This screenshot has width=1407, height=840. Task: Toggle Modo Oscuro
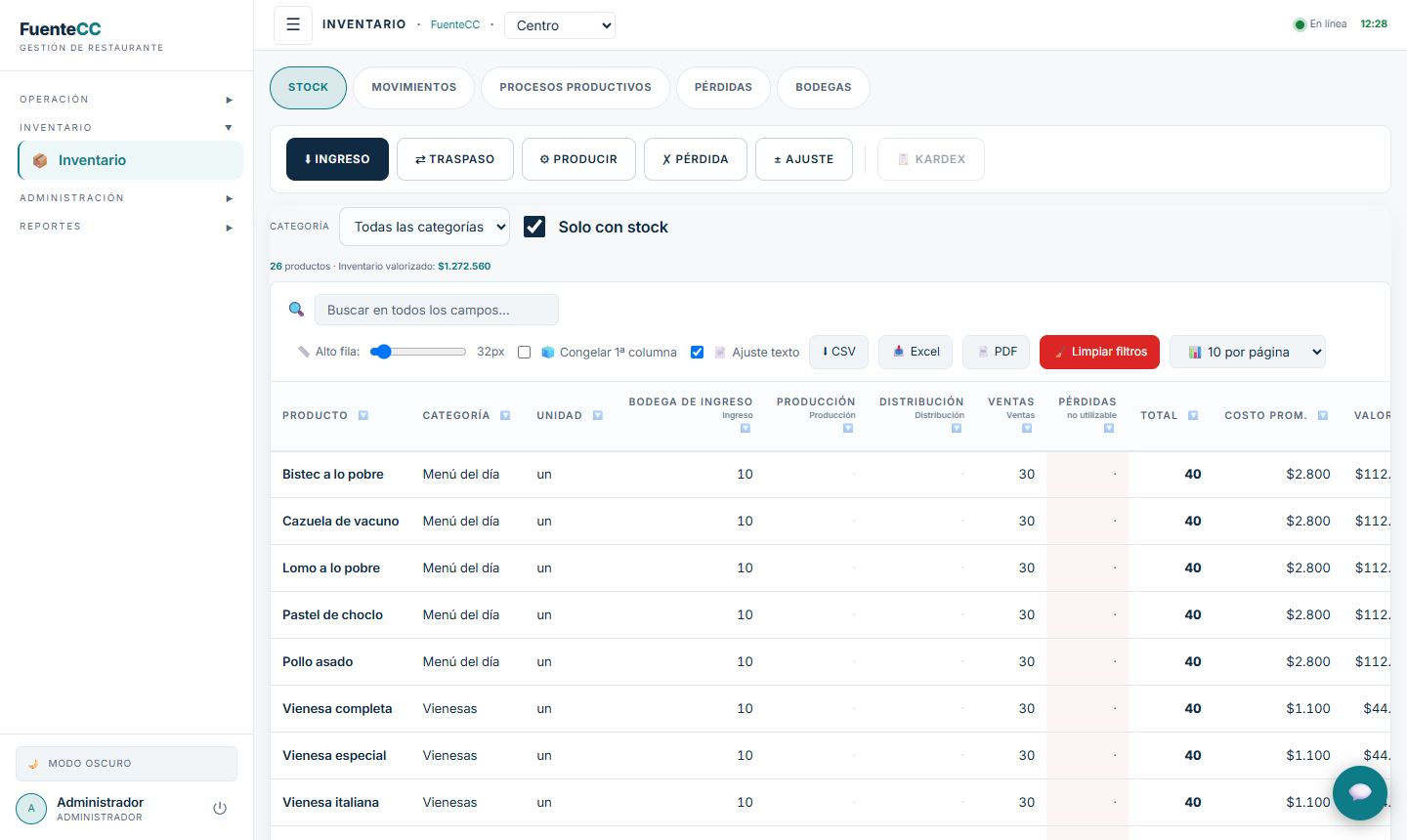click(x=126, y=764)
